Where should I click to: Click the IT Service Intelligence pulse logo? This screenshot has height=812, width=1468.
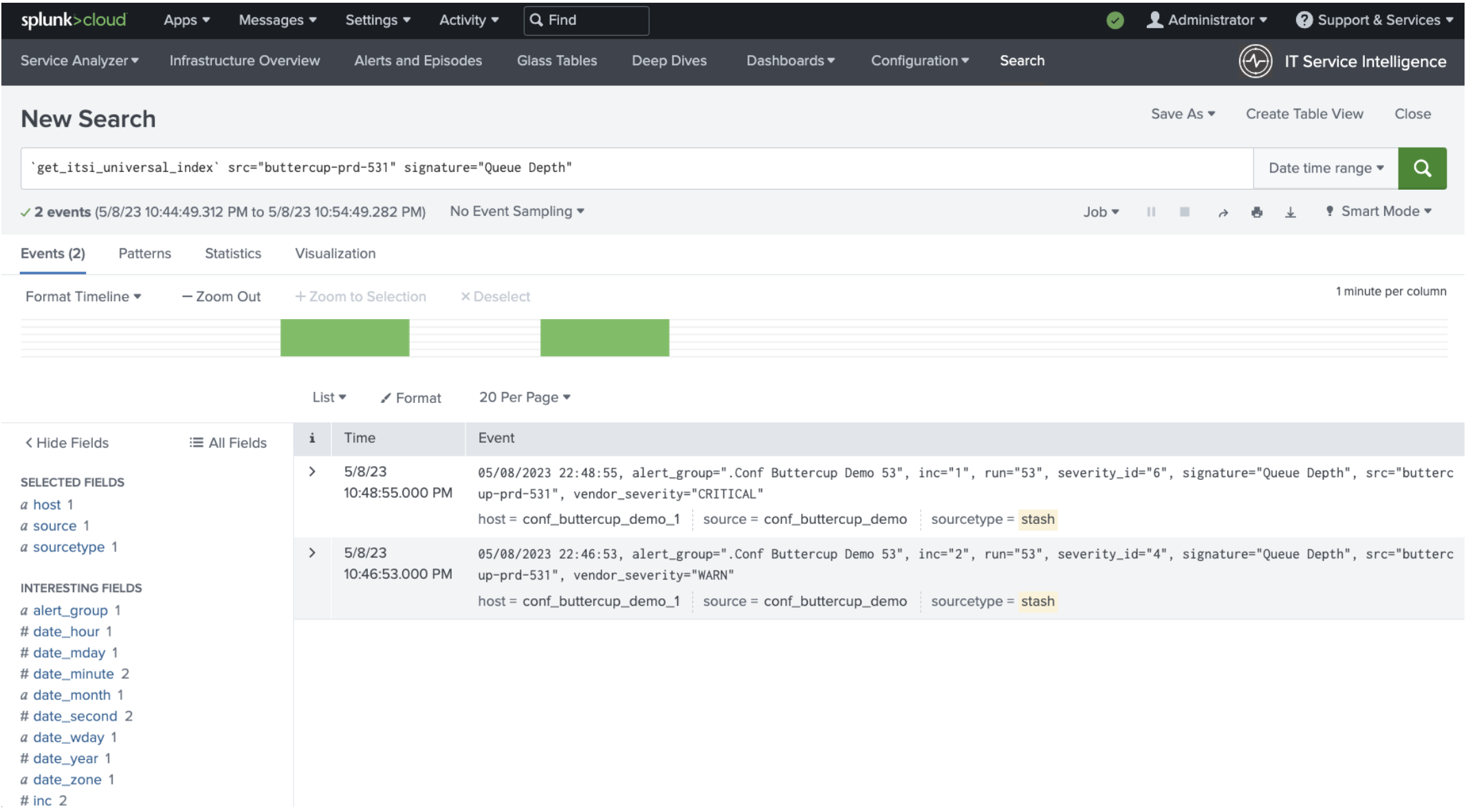1255,61
